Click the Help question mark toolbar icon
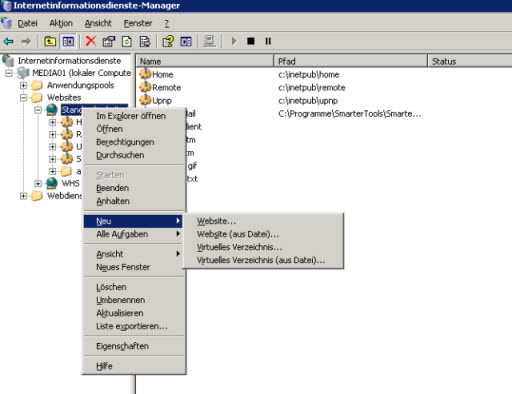512x394 pixels. [168, 41]
